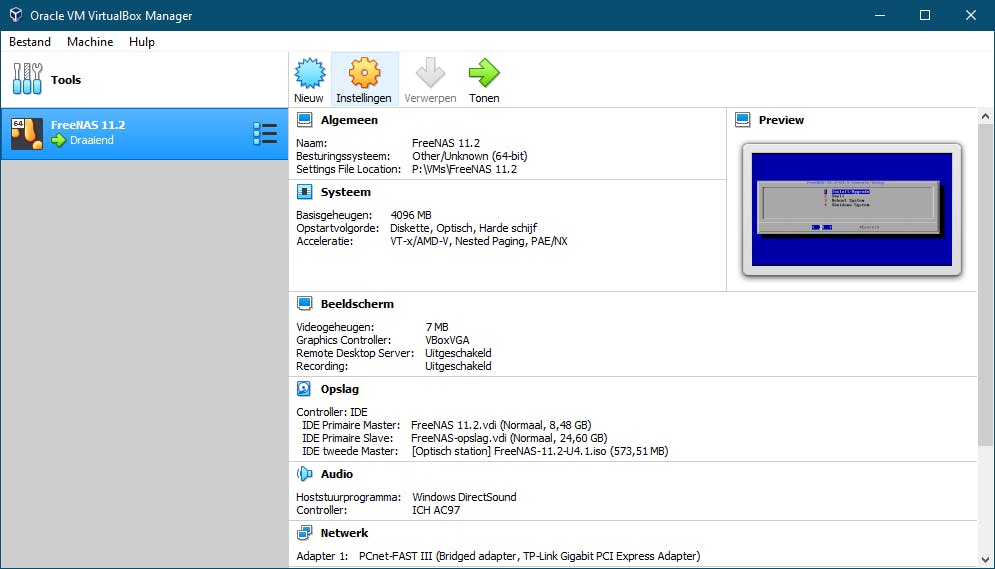Click the Audio speaker icon
This screenshot has width=995, height=569.
coord(305,473)
